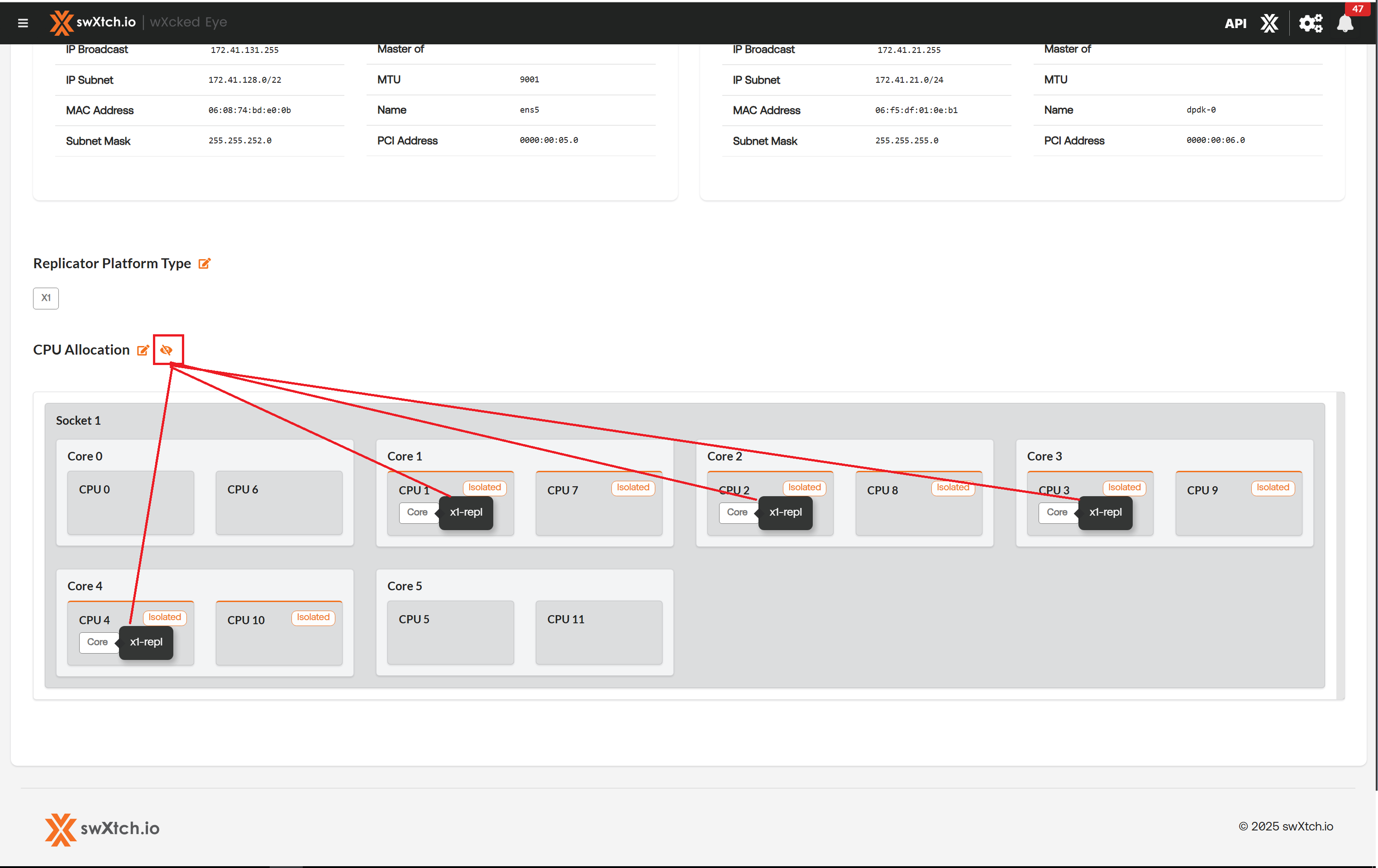Open notifications bell with 47 badge

point(1345,24)
